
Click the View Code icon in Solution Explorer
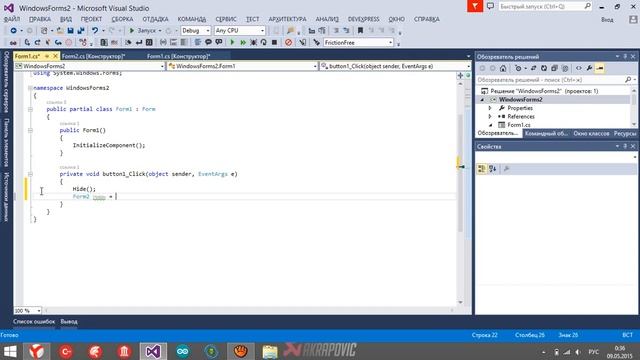579,69
